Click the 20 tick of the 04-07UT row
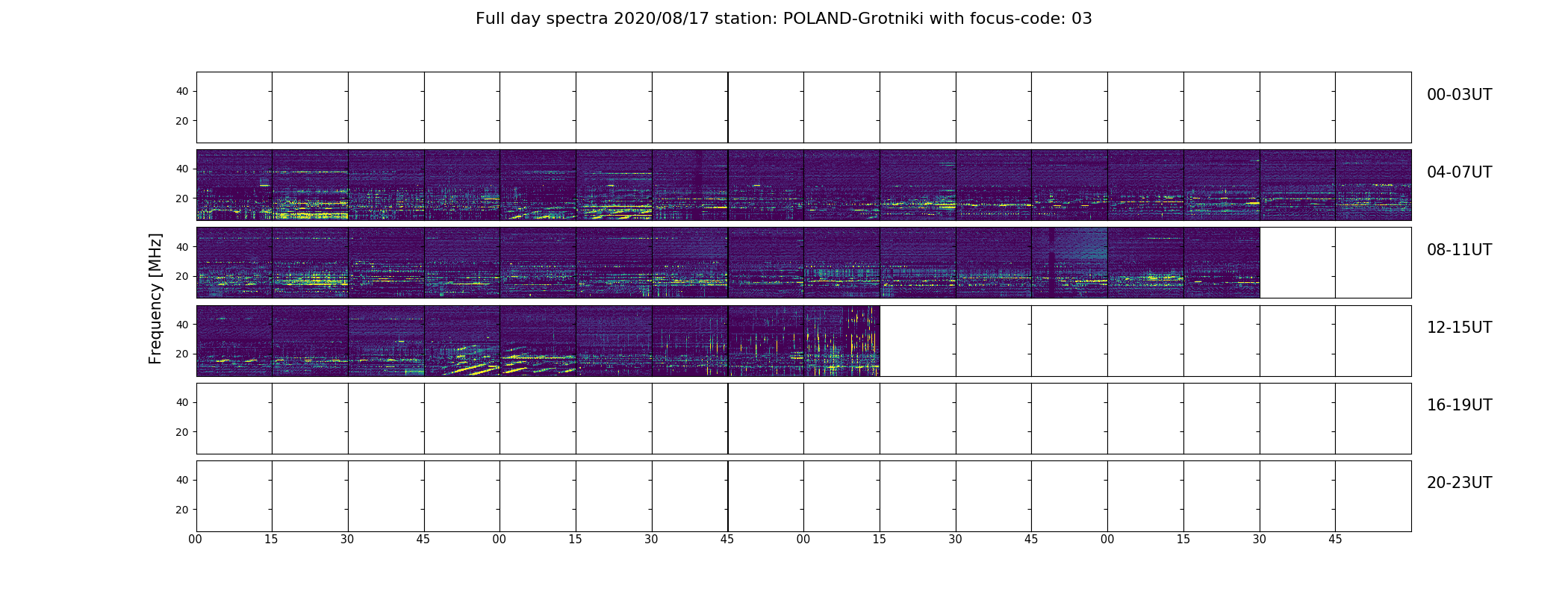 [x=182, y=199]
